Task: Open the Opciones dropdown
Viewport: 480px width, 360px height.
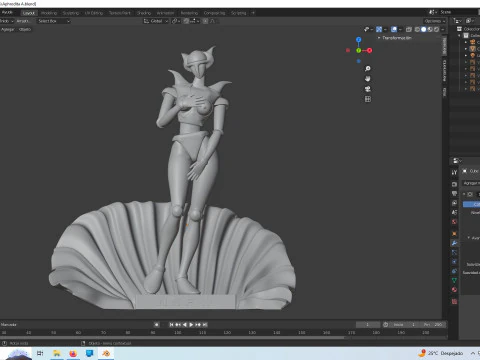Action: (x=435, y=21)
